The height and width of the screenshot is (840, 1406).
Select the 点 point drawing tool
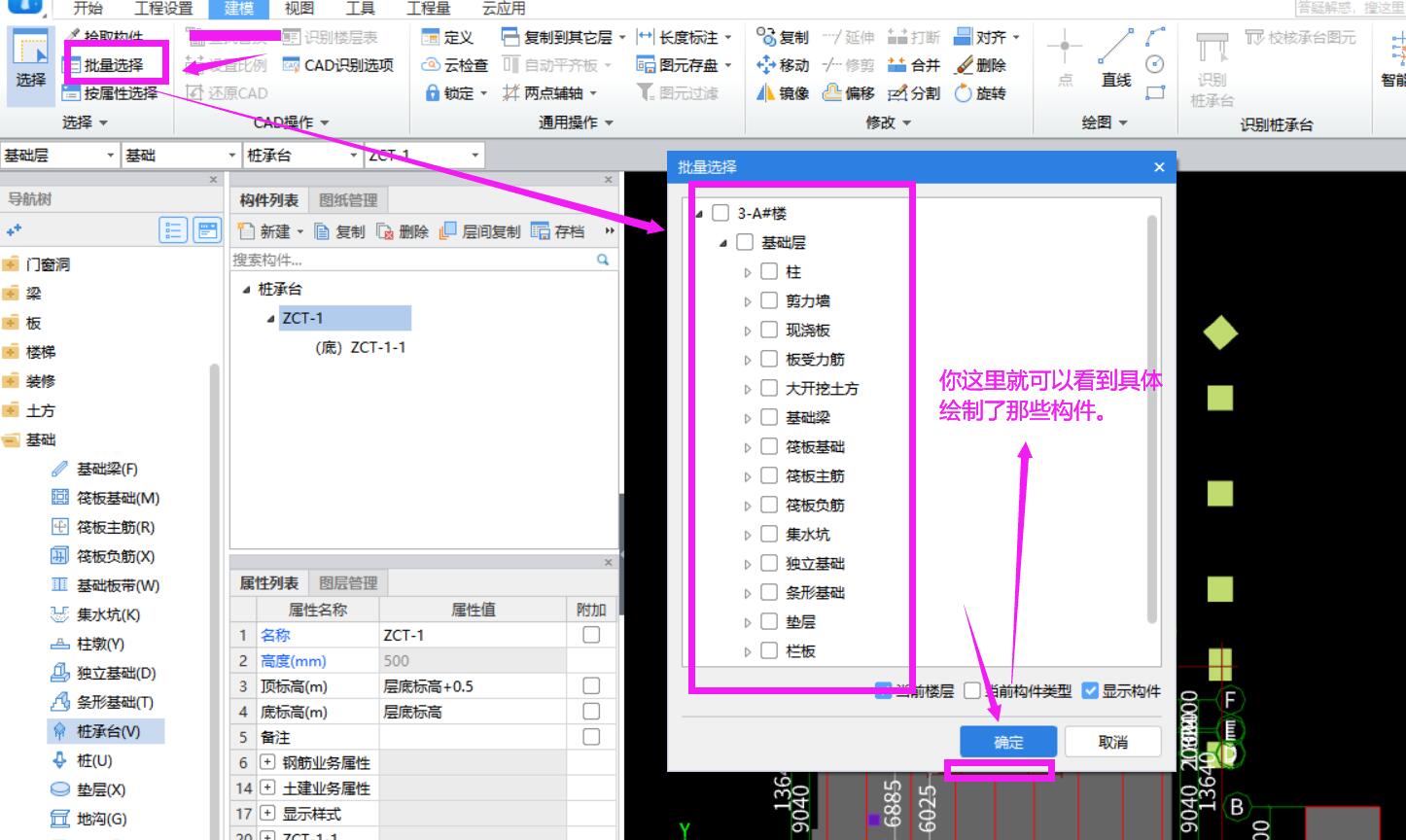pyautogui.click(x=1066, y=60)
